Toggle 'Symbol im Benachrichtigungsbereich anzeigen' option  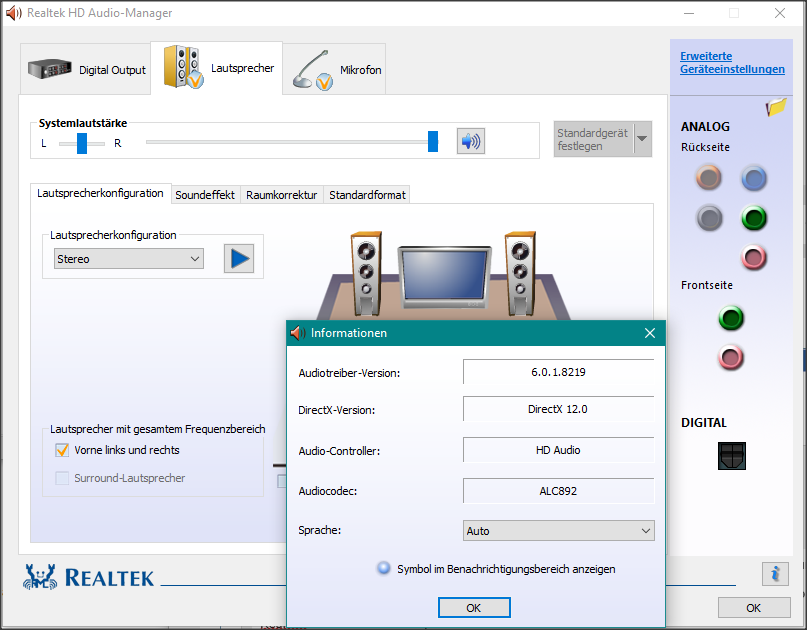tap(383, 568)
